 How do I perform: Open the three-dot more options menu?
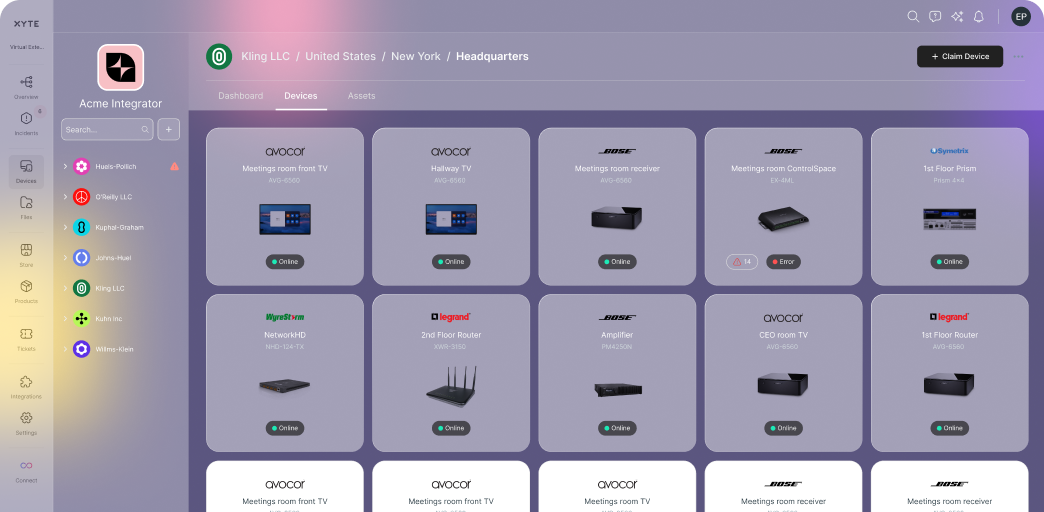pyautogui.click(x=1019, y=57)
